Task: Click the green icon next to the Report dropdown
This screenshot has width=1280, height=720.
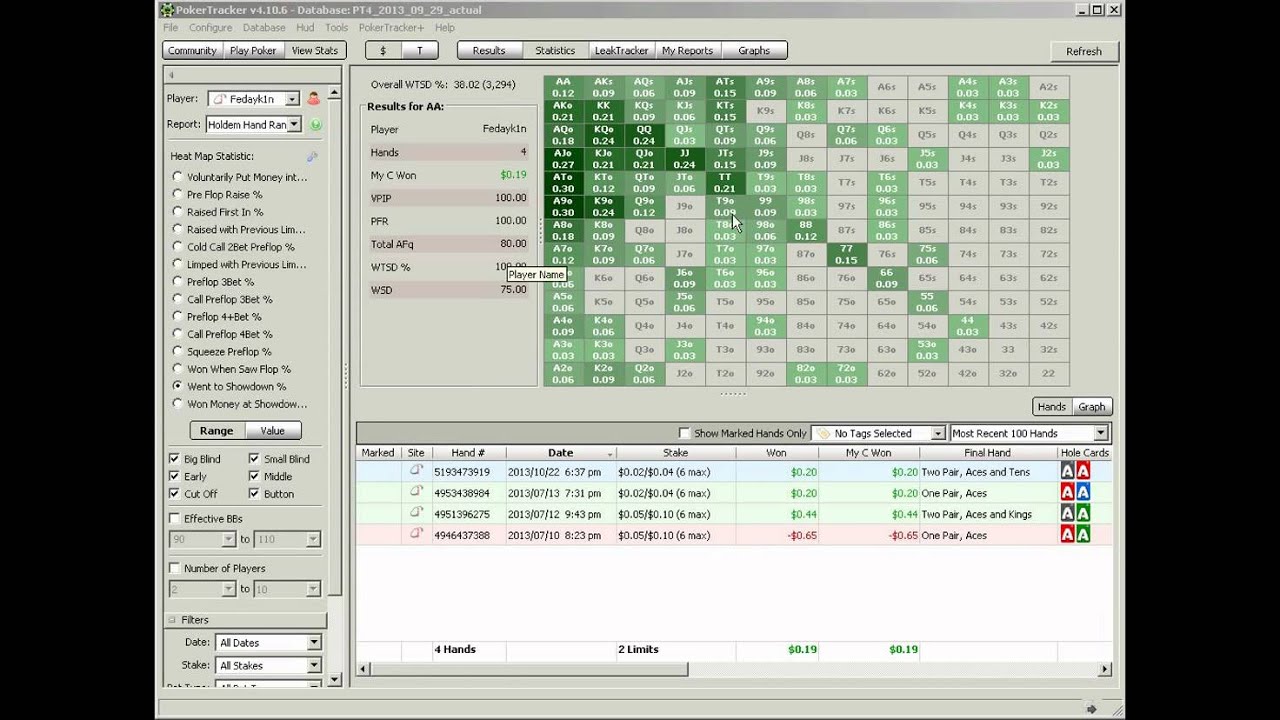Action: tap(316, 125)
